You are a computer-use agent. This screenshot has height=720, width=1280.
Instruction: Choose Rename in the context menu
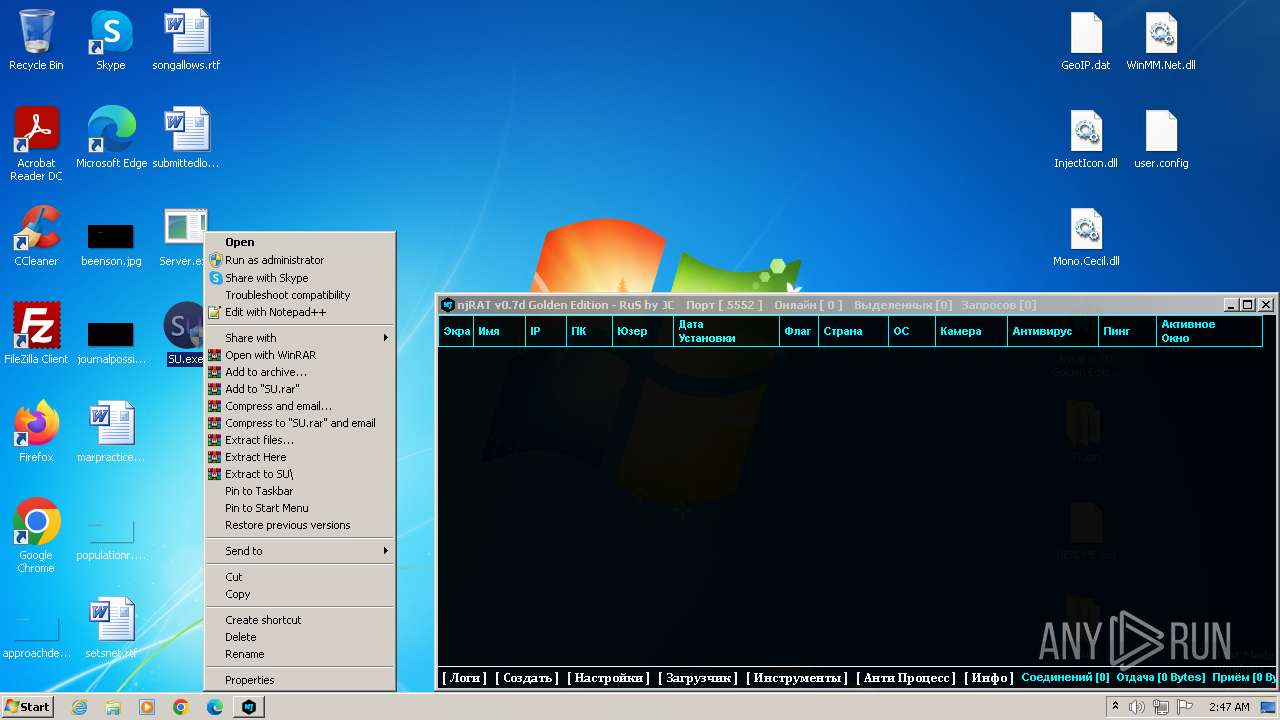300,654
